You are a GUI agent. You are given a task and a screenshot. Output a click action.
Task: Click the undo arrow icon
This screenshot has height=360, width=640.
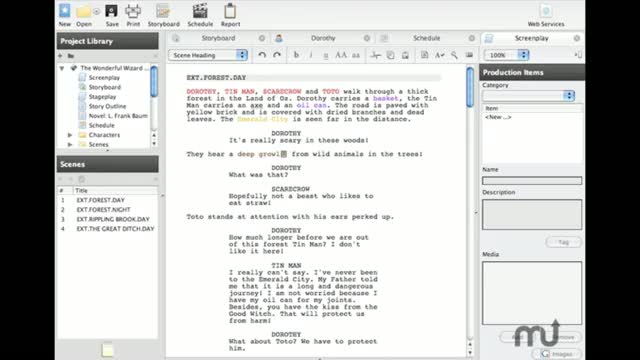[262, 55]
